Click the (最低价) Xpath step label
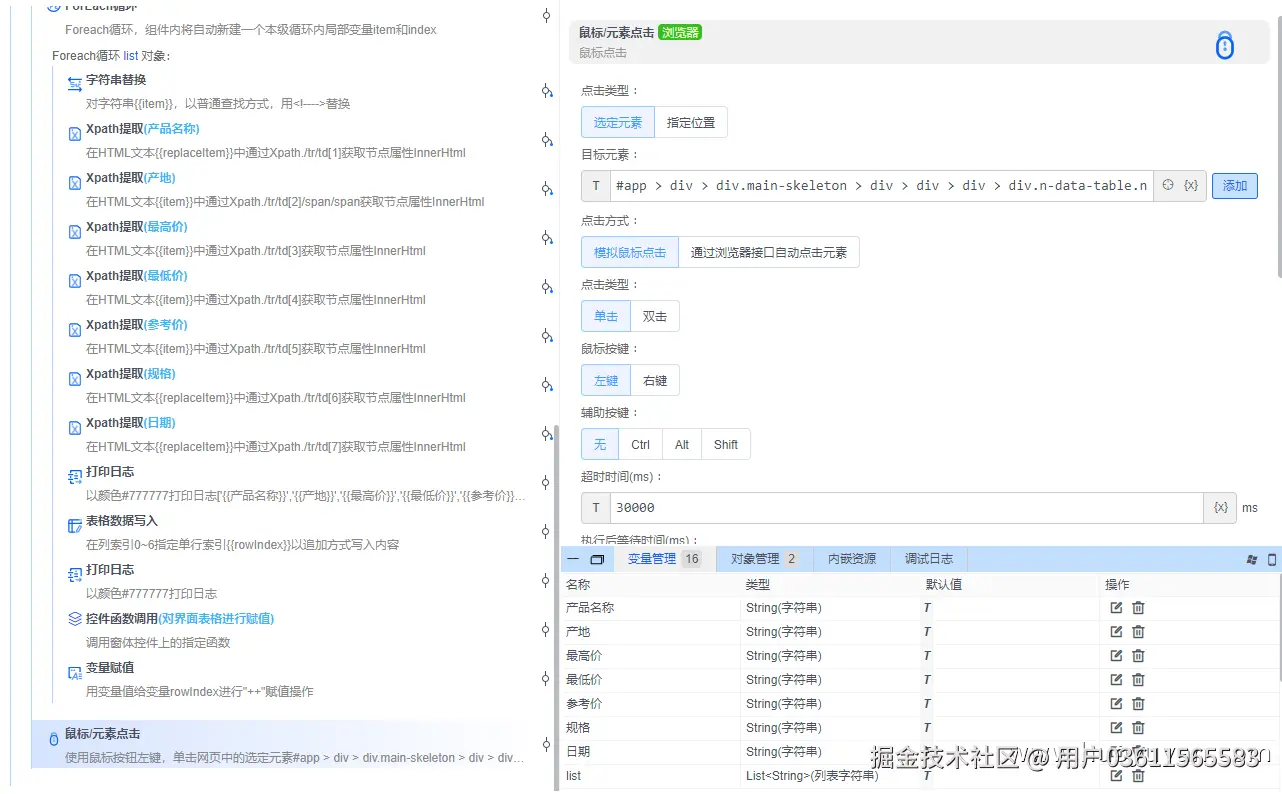 [x=166, y=276]
